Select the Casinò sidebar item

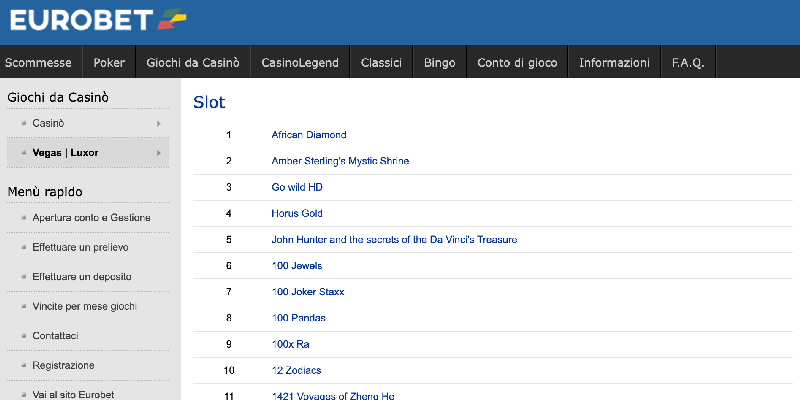click(48, 123)
